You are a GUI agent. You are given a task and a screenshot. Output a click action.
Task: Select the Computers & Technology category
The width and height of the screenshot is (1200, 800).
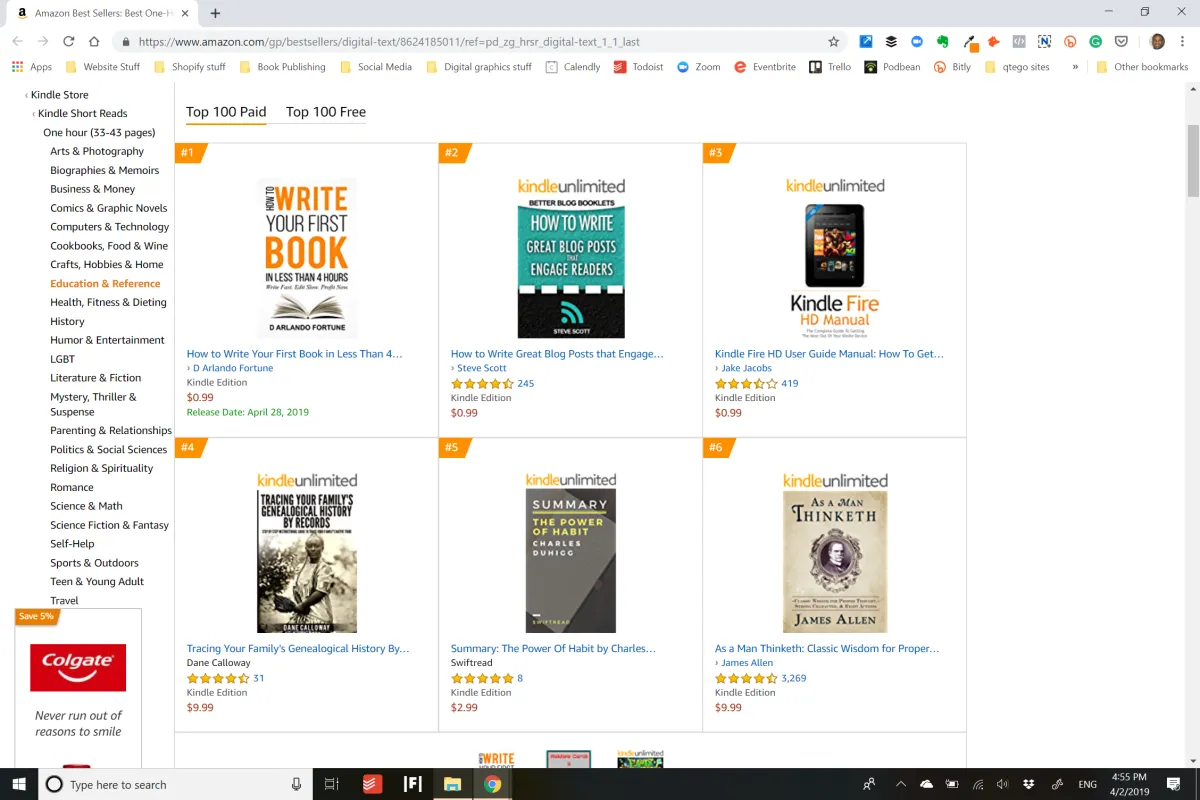[110, 227]
